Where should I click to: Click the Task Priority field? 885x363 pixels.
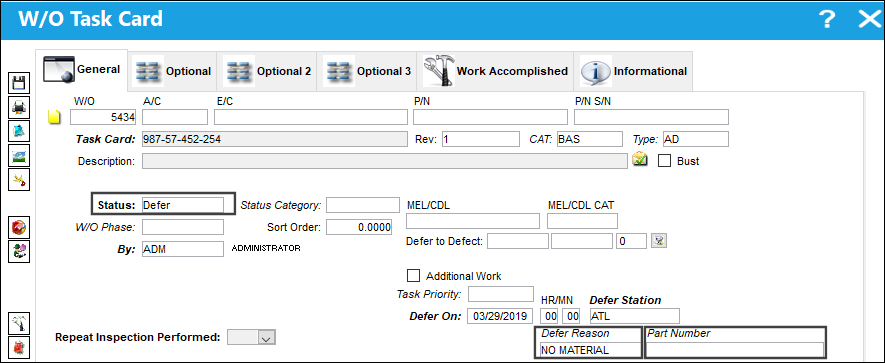pyautogui.click(x=501, y=294)
